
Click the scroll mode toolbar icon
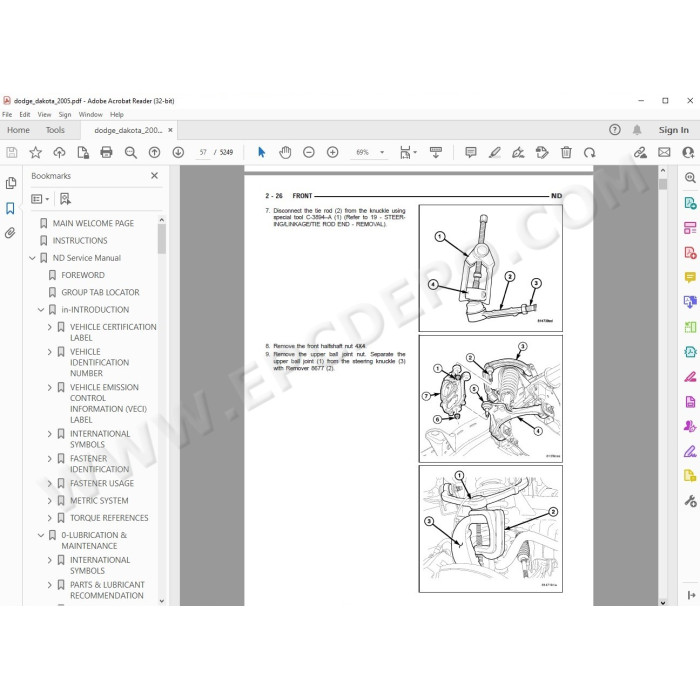point(436,153)
